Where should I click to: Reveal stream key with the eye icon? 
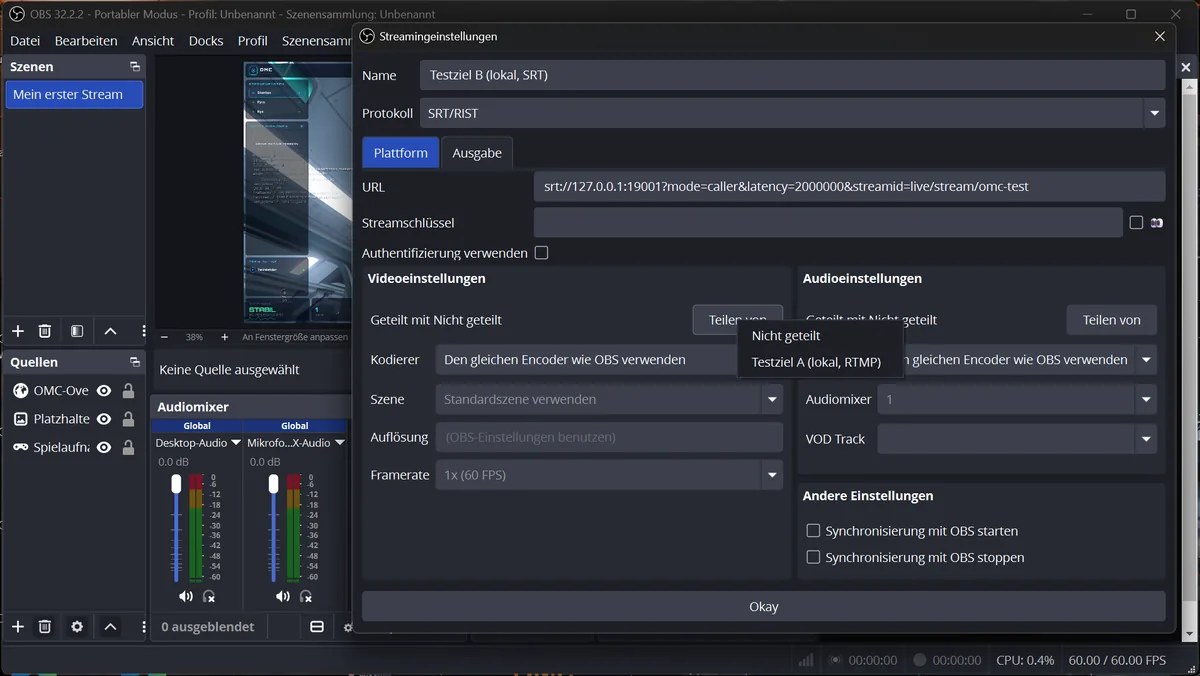click(x=1157, y=223)
